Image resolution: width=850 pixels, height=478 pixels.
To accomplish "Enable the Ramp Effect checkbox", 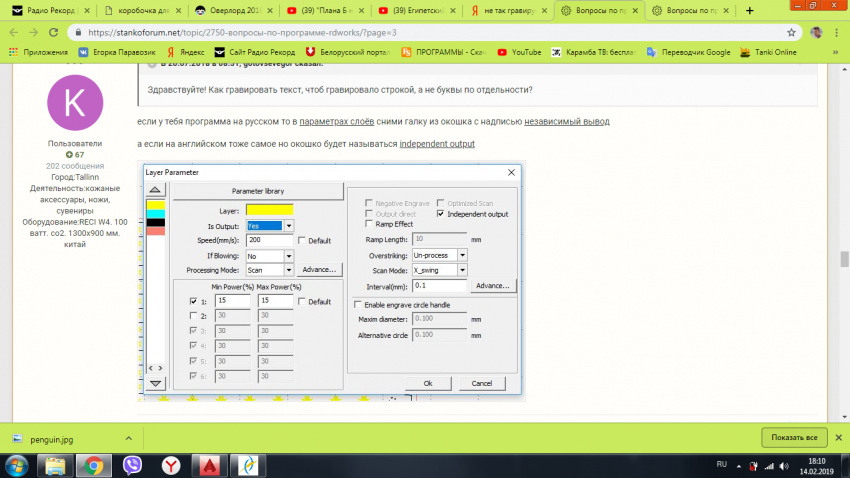I will pos(368,225).
